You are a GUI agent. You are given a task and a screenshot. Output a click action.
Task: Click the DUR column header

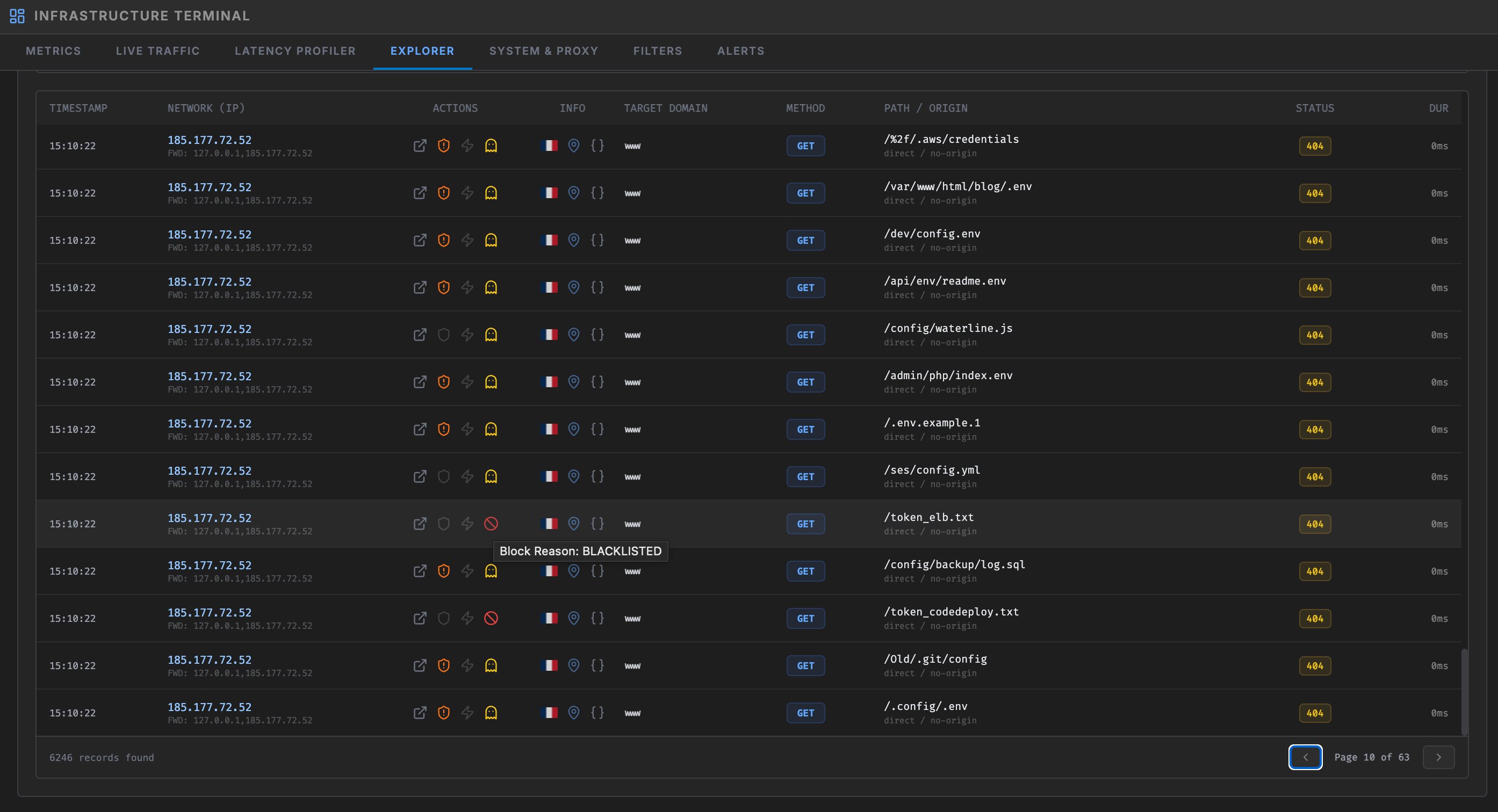click(x=1439, y=108)
